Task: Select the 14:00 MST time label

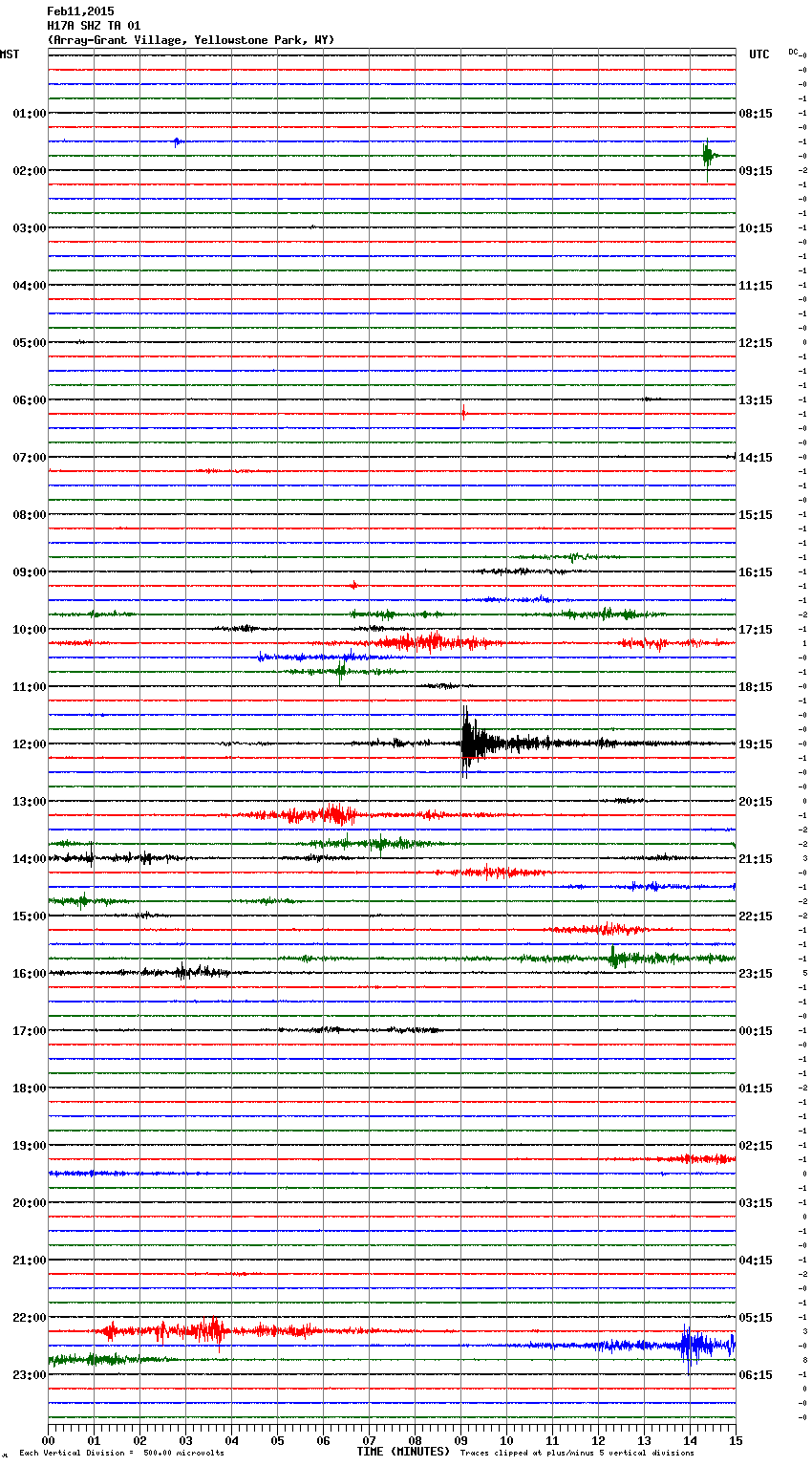Action: [30, 859]
